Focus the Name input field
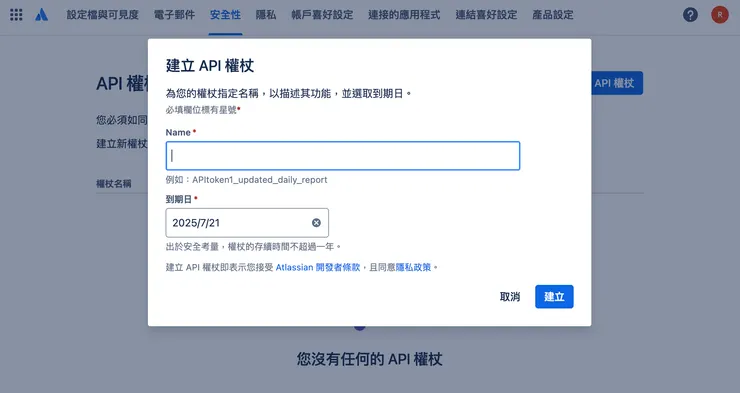The height and width of the screenshot is (393, 740). click(343, 156)
